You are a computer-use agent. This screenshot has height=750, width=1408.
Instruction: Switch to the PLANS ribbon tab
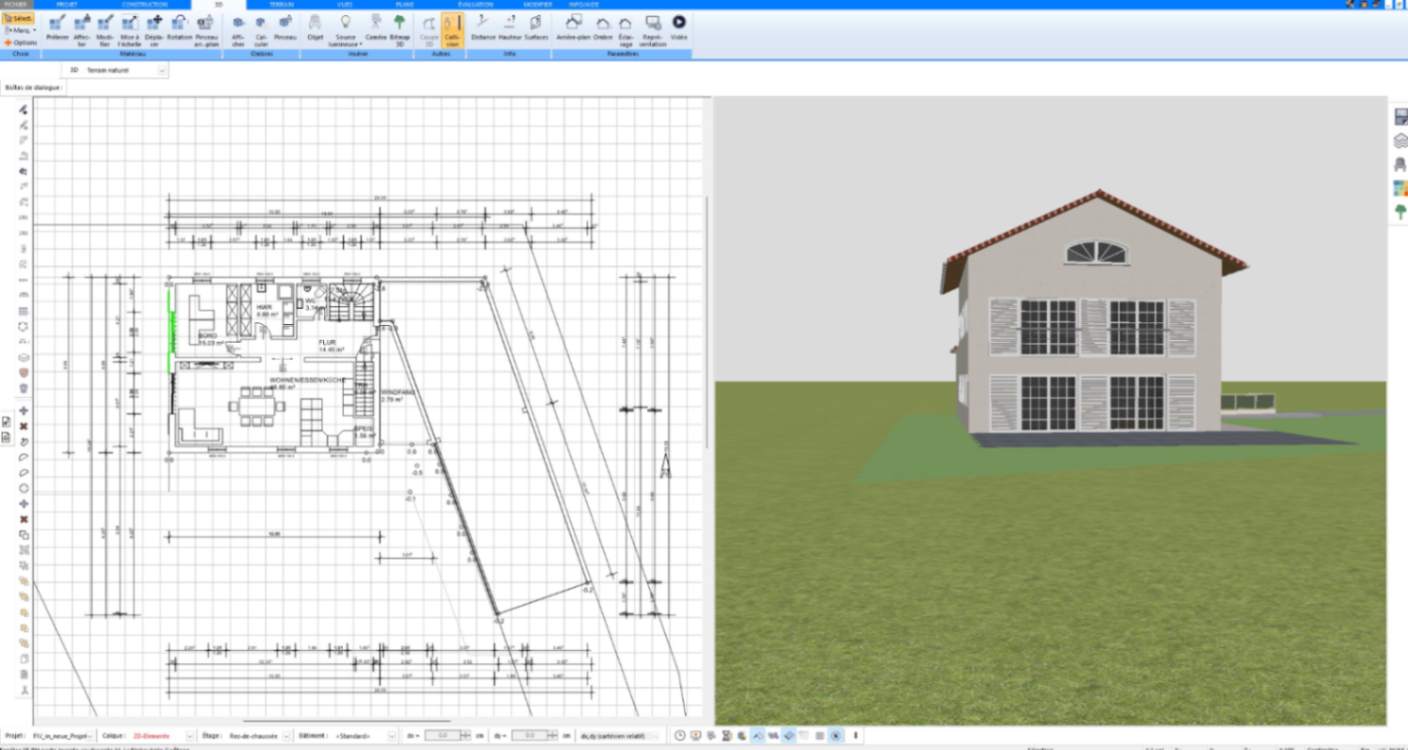click(405, 4)
